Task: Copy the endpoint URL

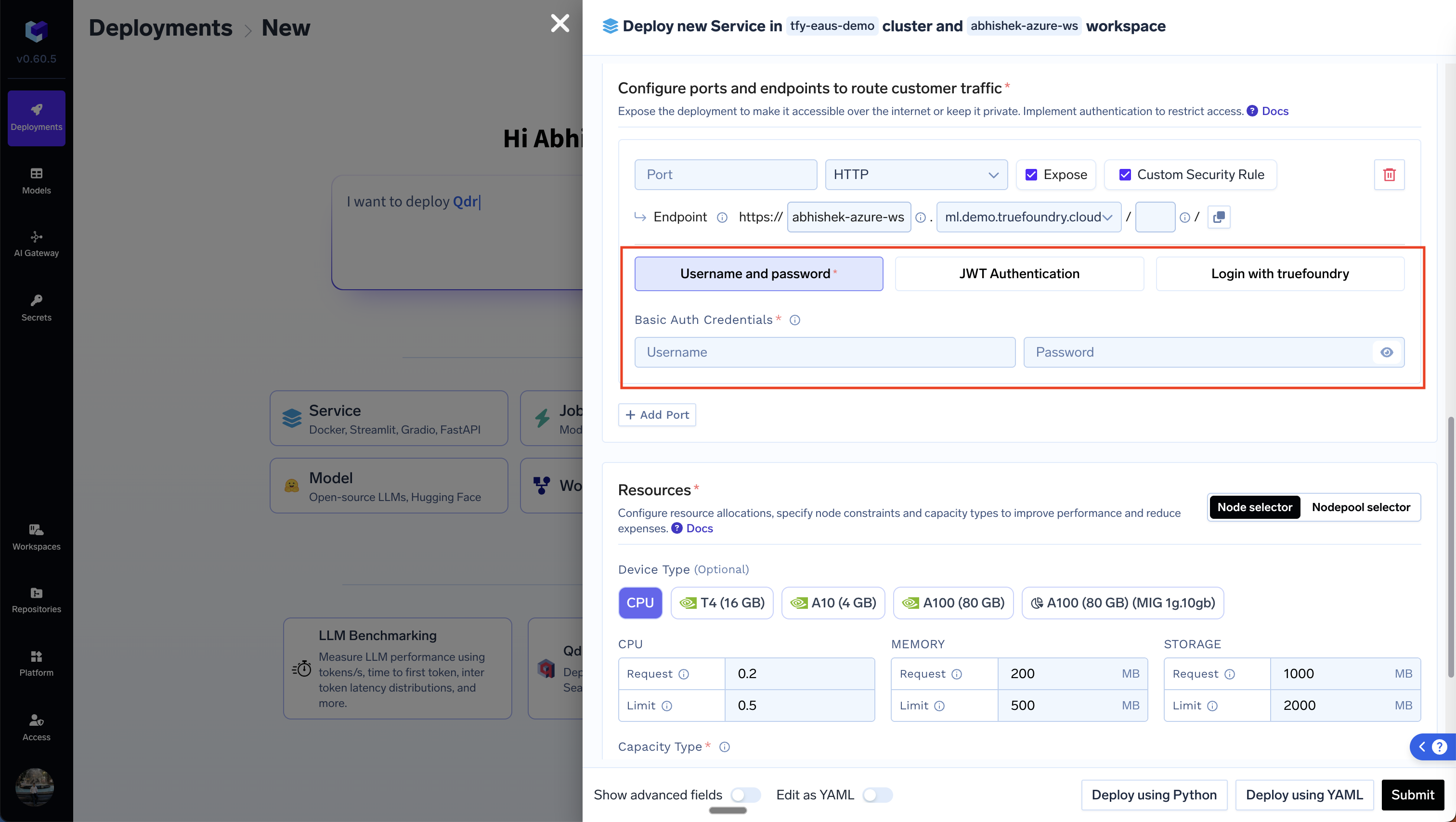Action: [1219, 217]
